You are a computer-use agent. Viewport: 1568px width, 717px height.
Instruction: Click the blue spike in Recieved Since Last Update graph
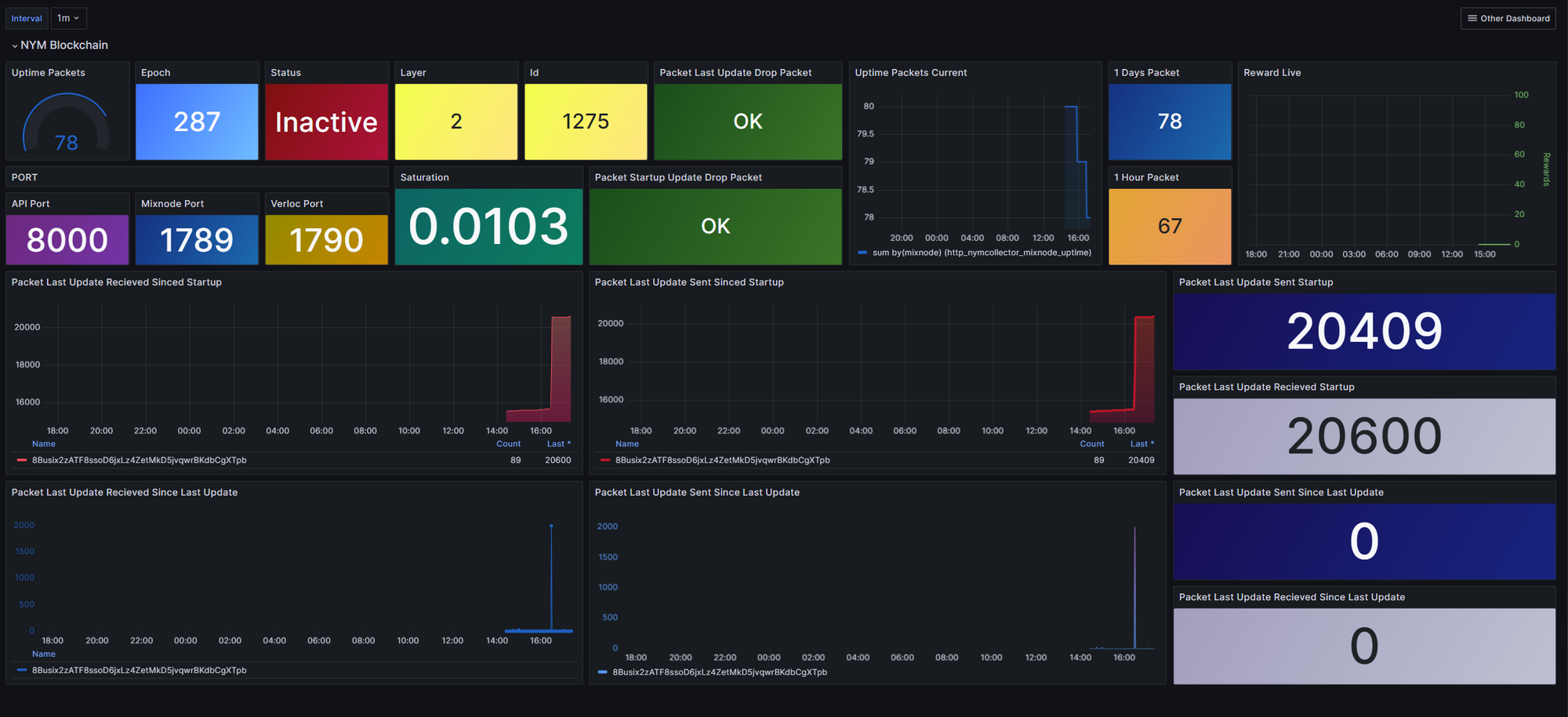[551, 578]
